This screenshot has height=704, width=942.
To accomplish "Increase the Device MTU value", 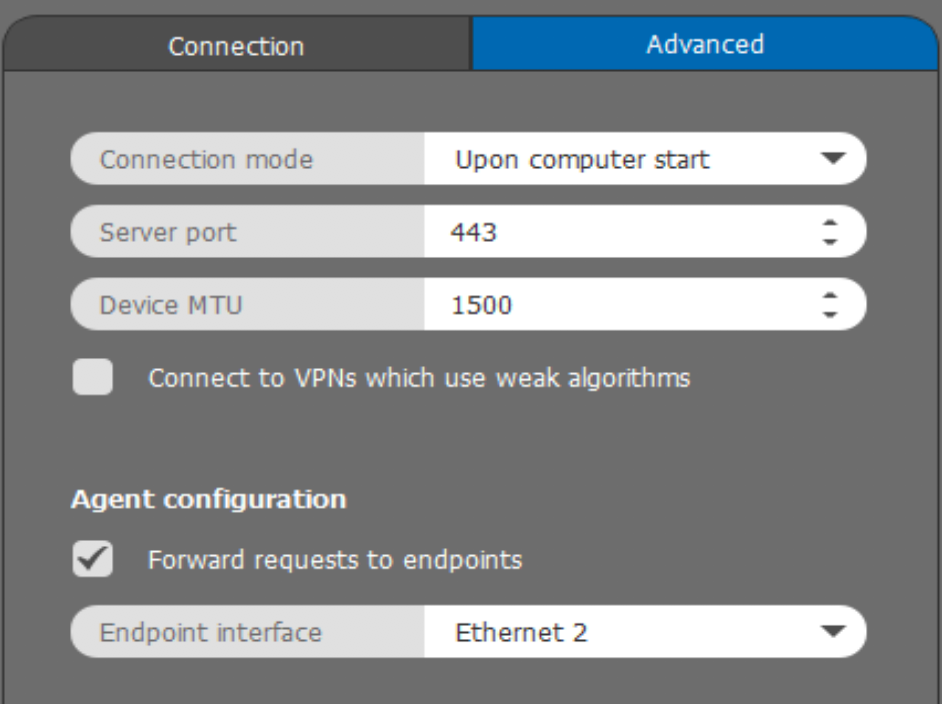I will click(833, 295).
